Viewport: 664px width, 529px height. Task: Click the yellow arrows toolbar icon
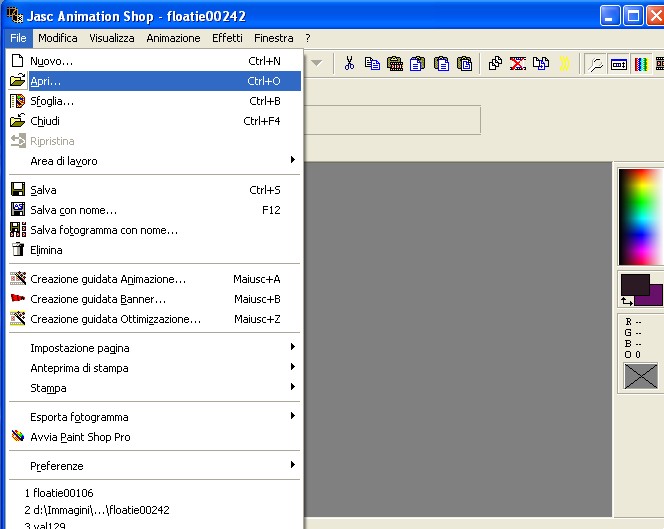tap(564, 64)
